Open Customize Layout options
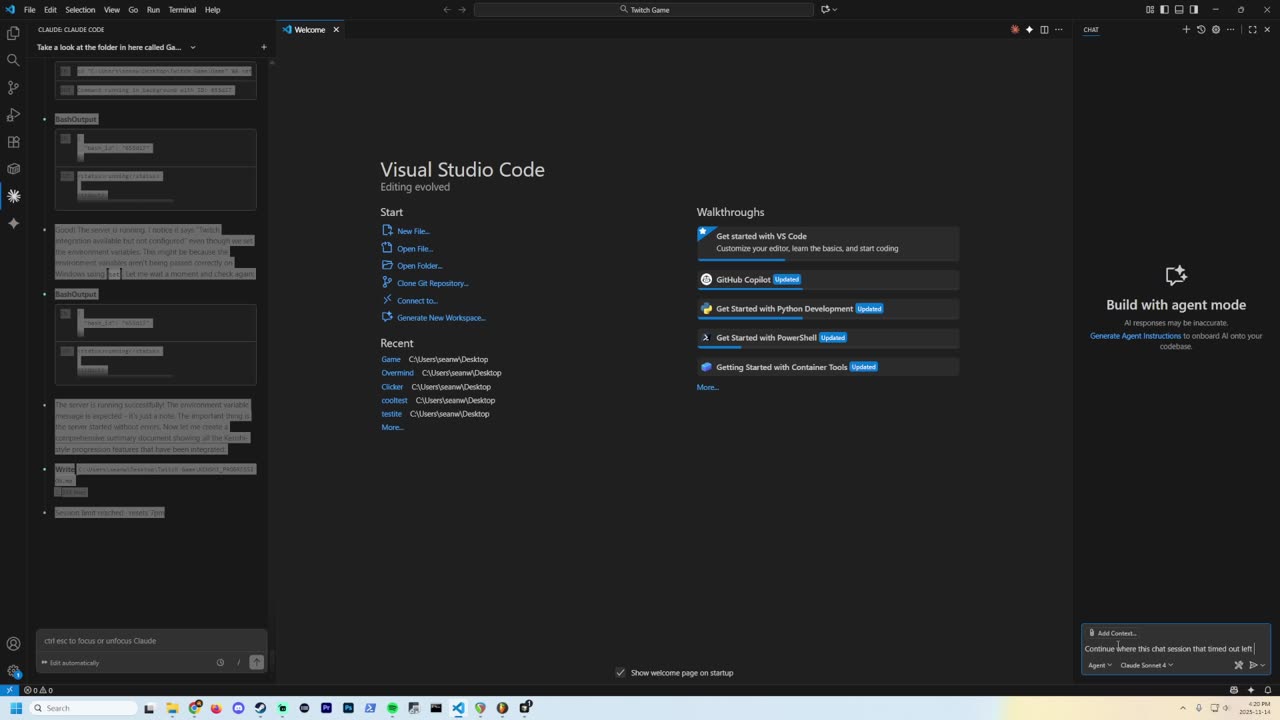The width and height of the screenshot is (1280, 720). [x=1150, y=10]
